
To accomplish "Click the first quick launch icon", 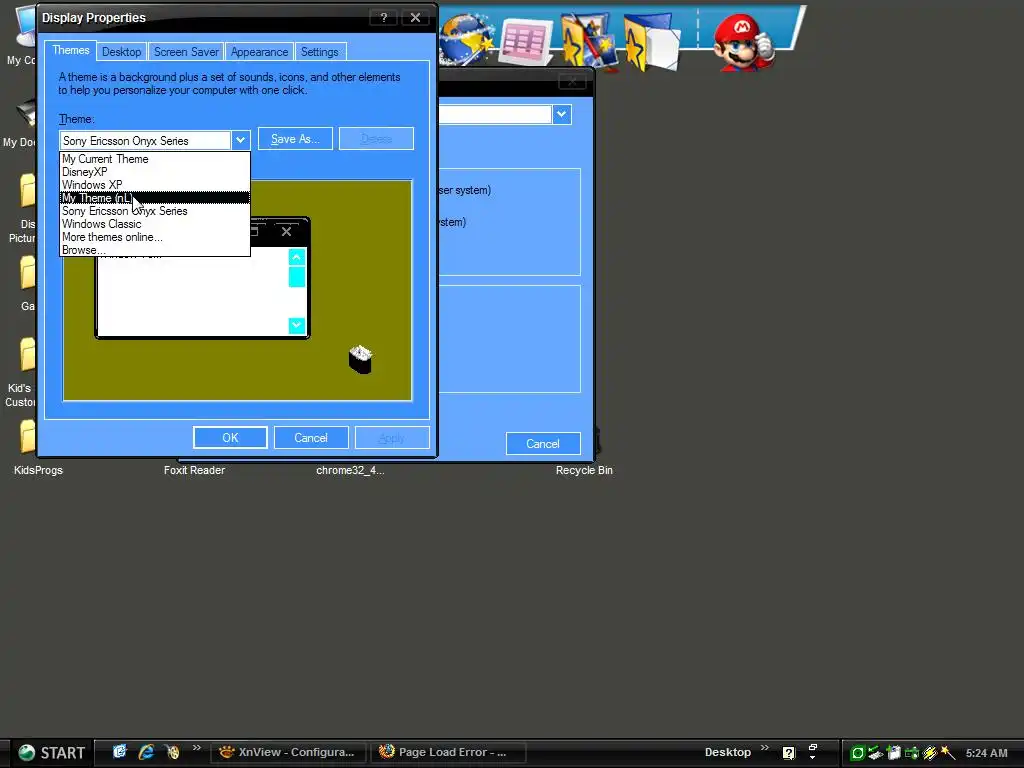I will click(x=120, y=752).
